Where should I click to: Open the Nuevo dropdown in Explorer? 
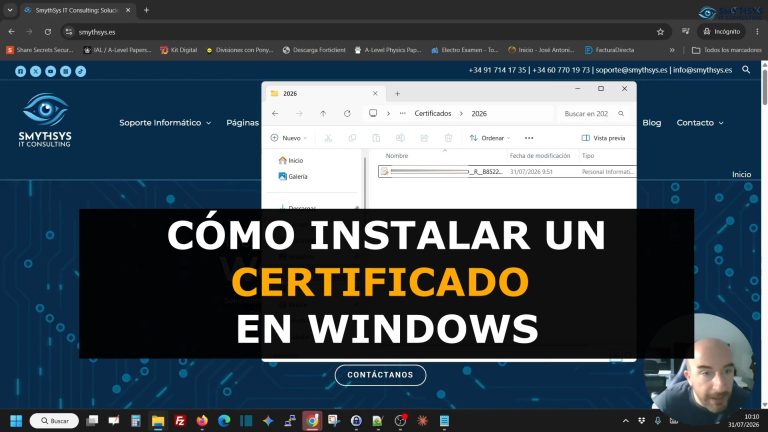(288, 138)
